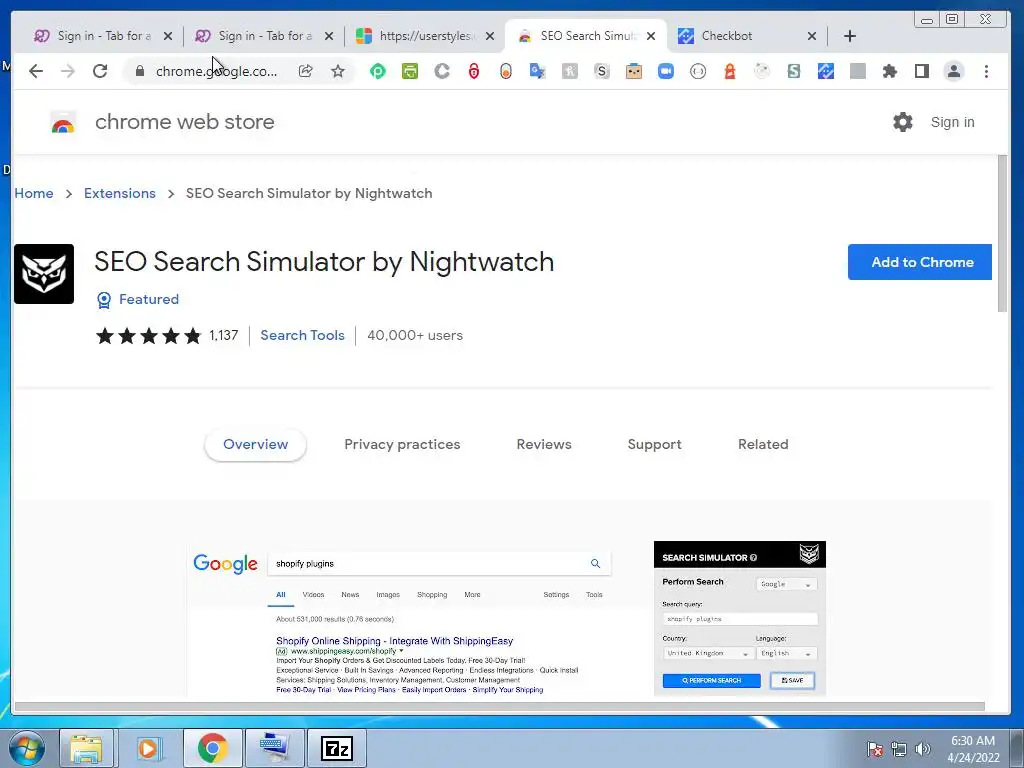Viewport: 1024px width, 768px height.
Task: Open the tan box face extension icon
Action: tap(633, 71)
